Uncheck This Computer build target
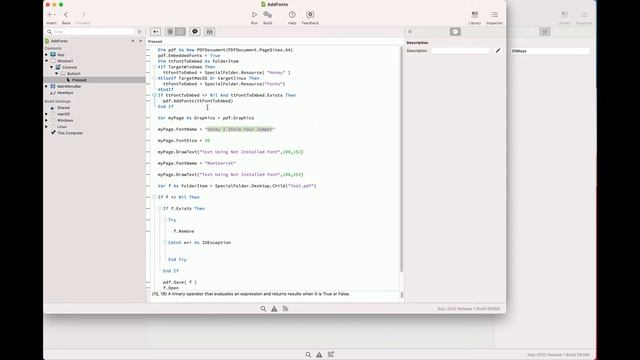 pos(53,133)
